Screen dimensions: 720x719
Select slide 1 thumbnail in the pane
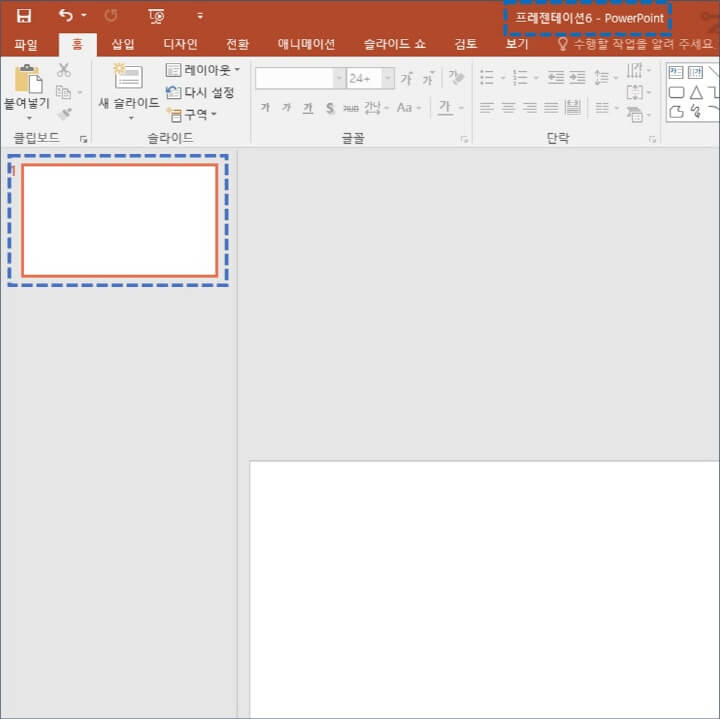[x=119, y=221]
